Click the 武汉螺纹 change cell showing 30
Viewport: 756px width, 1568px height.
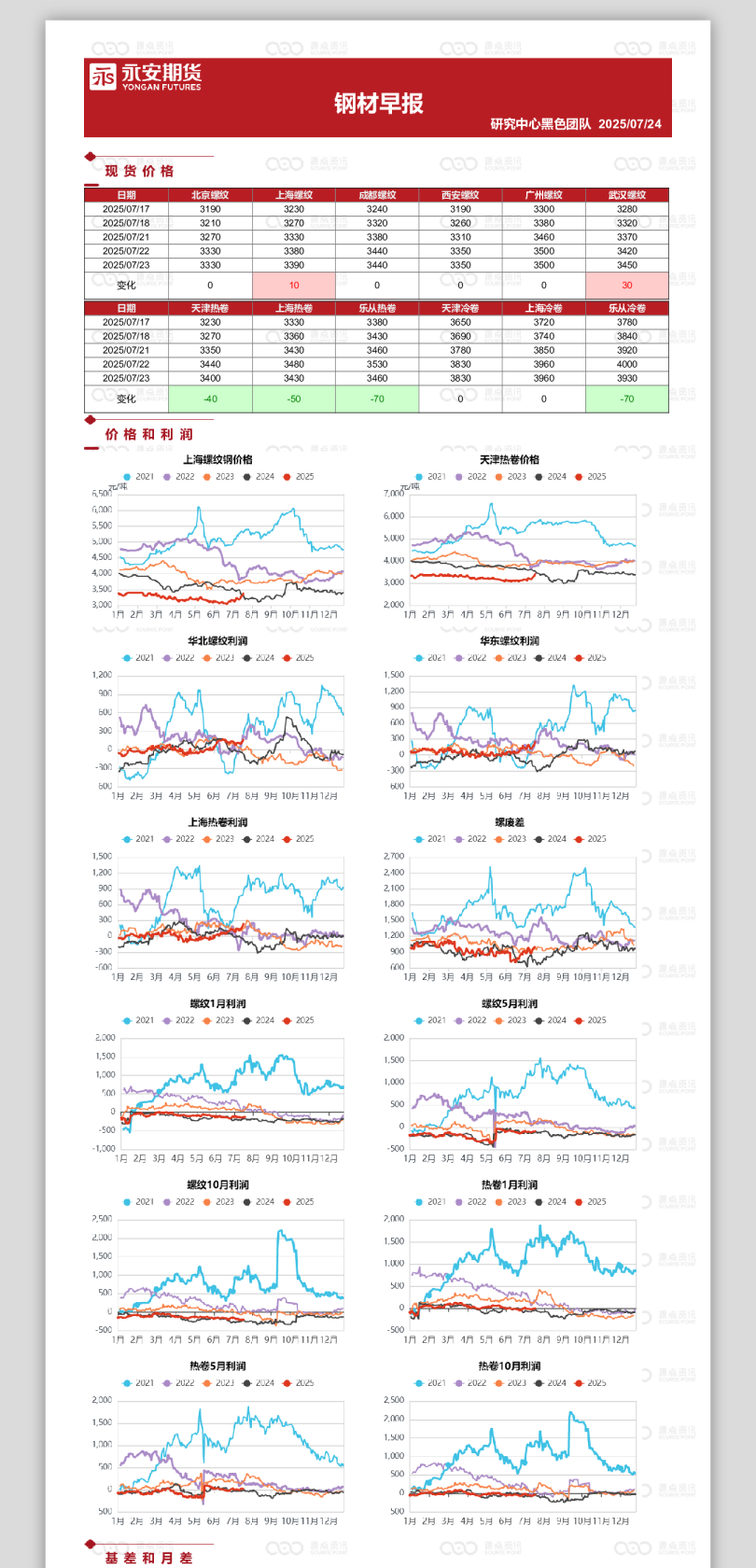(627, 286)
